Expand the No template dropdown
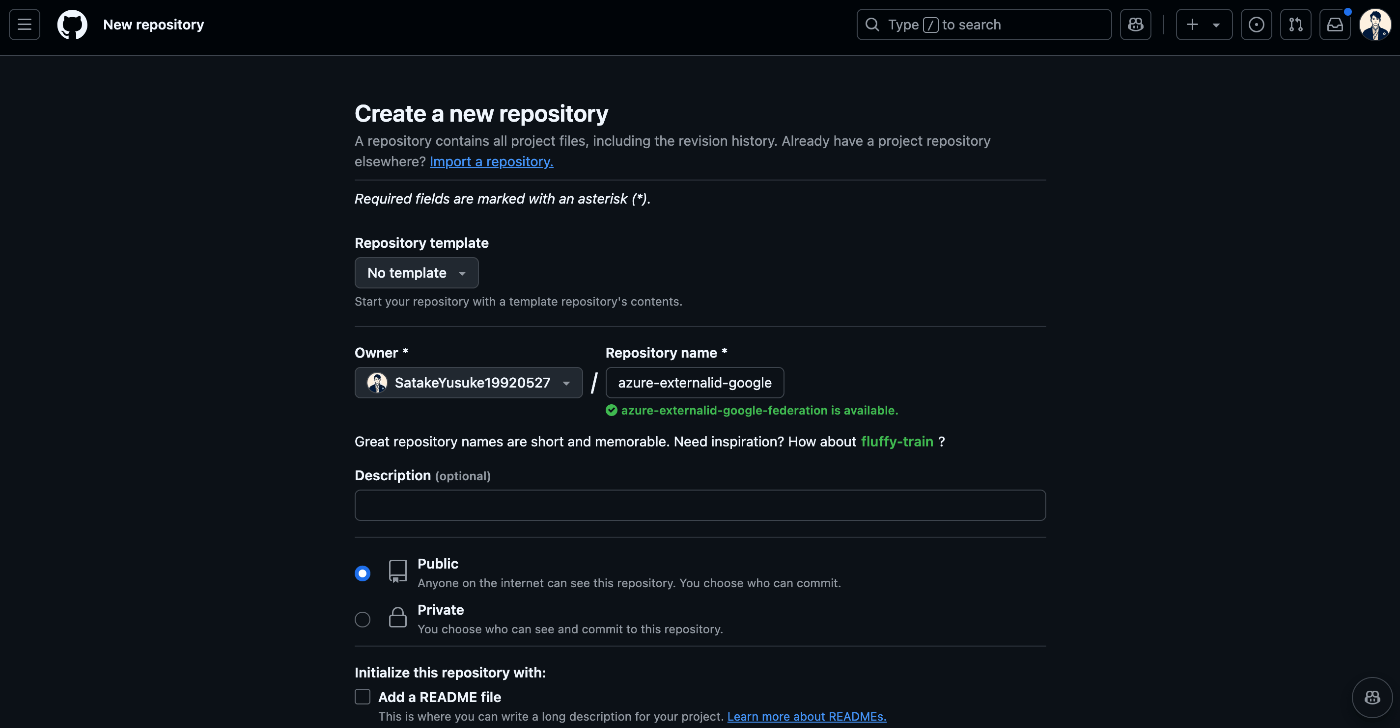1400x728 pixels. click(x=416, y=273)
